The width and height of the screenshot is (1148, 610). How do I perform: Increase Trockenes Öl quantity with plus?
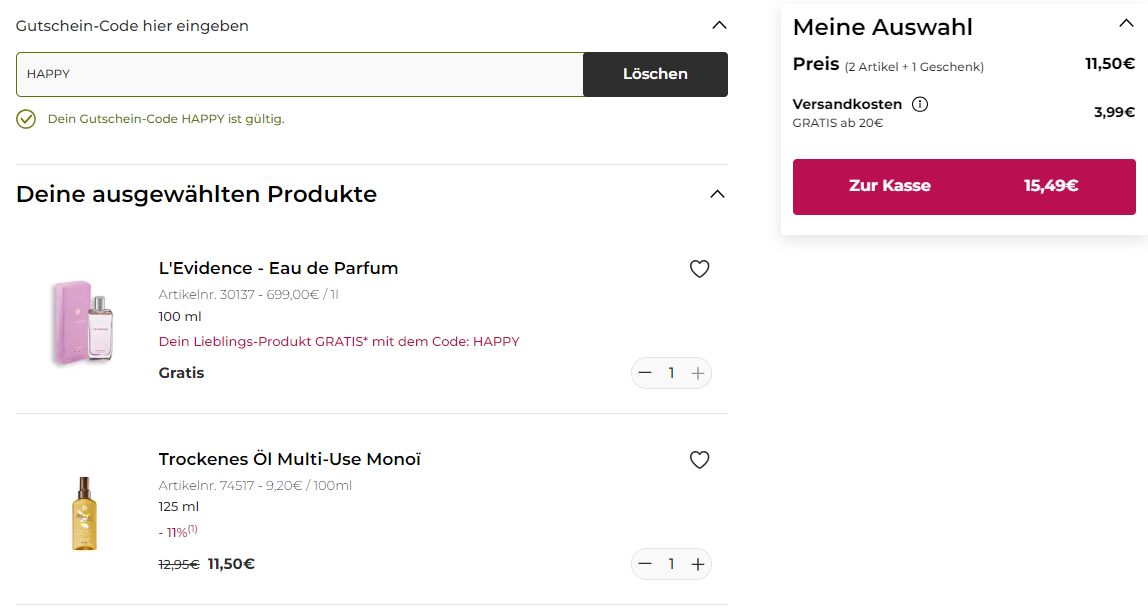point(698,564)
